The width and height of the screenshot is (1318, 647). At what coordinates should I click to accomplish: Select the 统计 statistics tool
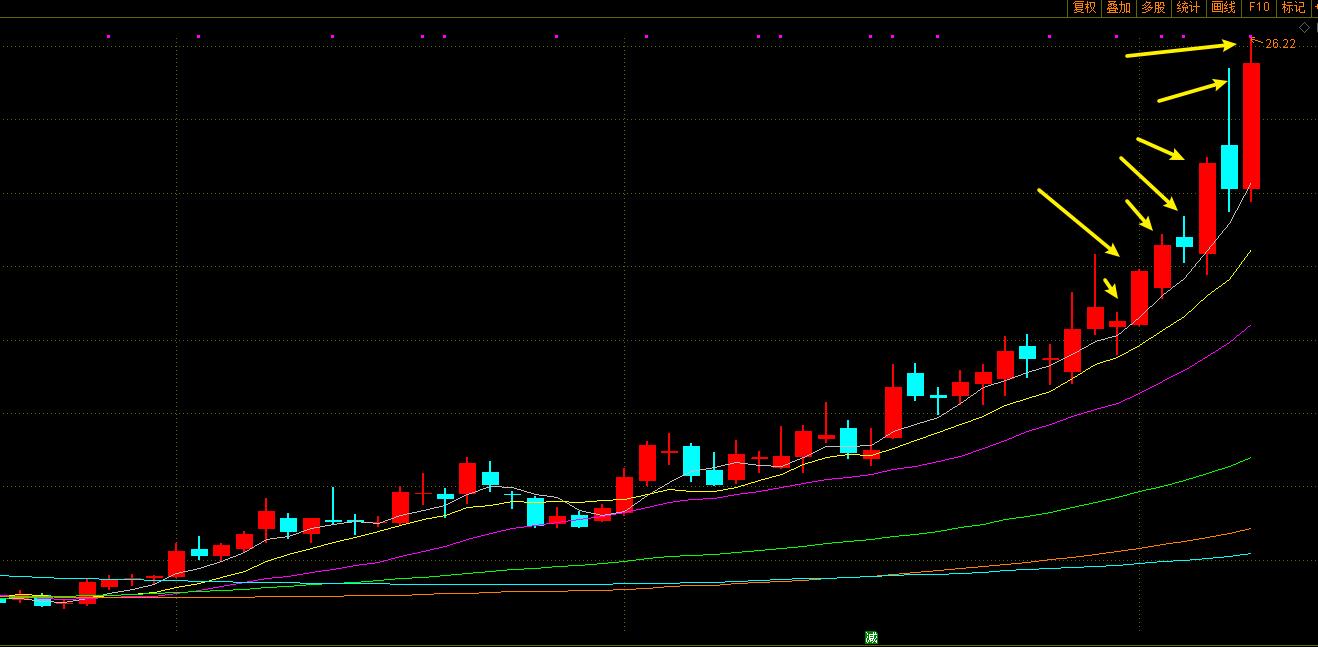click(x=1188, y=8)
